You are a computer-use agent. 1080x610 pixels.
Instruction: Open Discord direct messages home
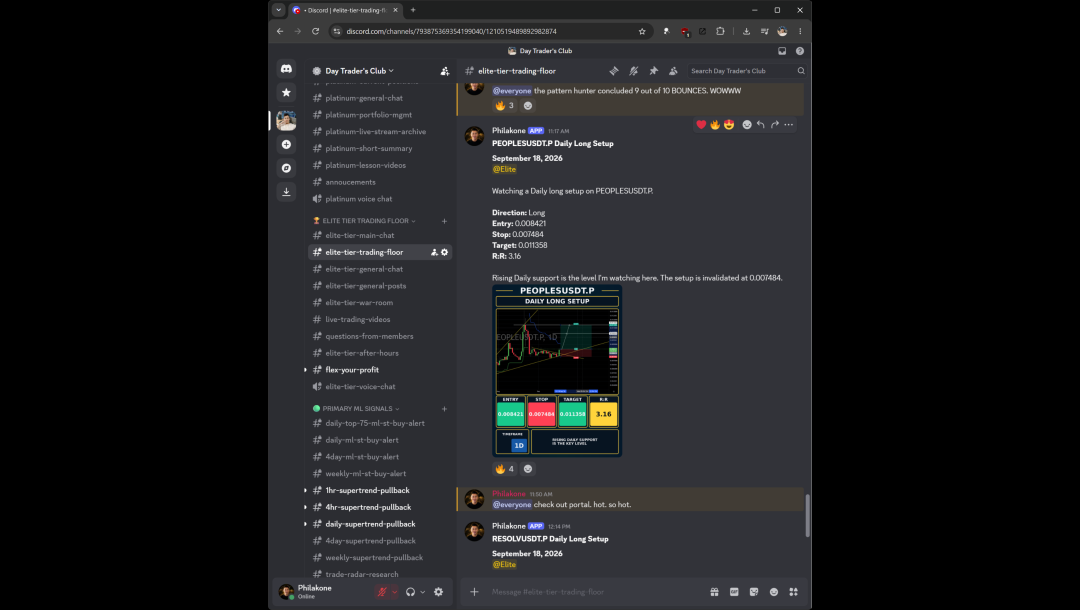pos(286,69)
